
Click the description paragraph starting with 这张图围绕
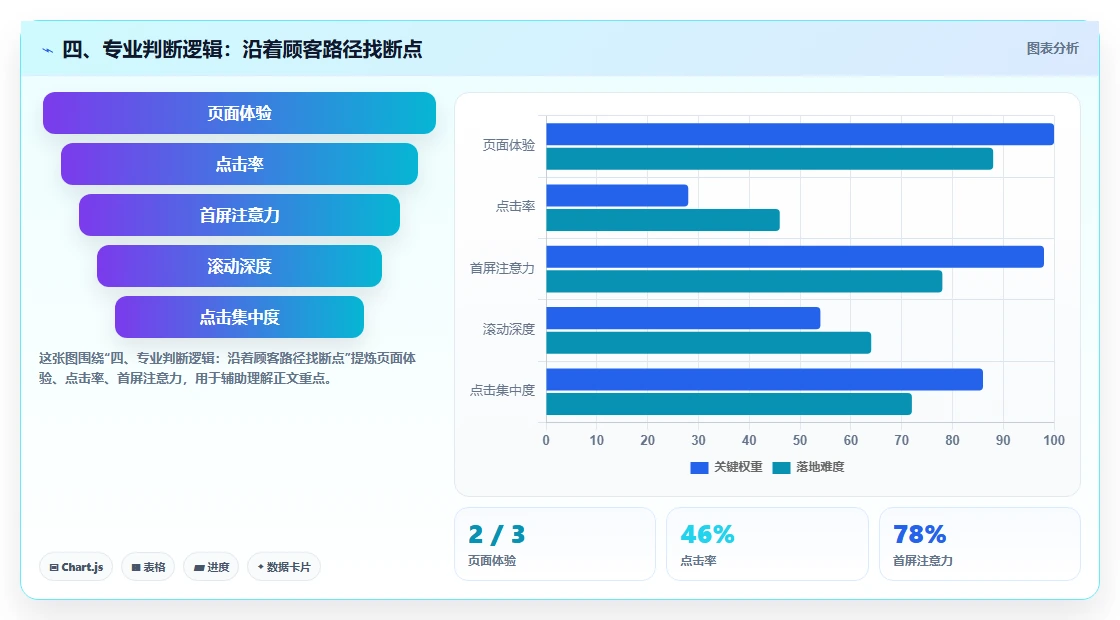click(x=227, y=369)
